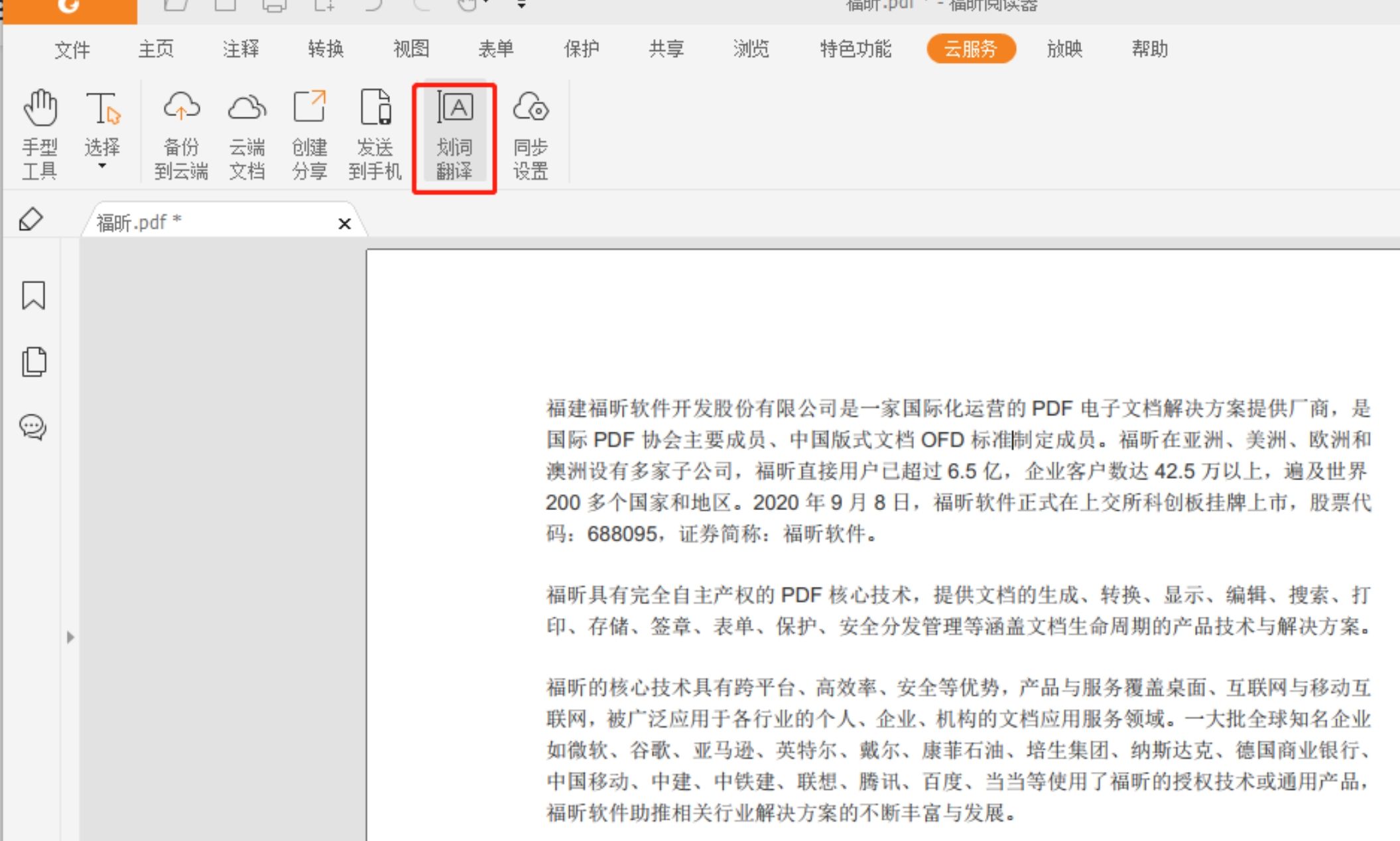Switch to the 特色功能 ribbon tab
The image size is (1400, 841).
pos(856,49)
